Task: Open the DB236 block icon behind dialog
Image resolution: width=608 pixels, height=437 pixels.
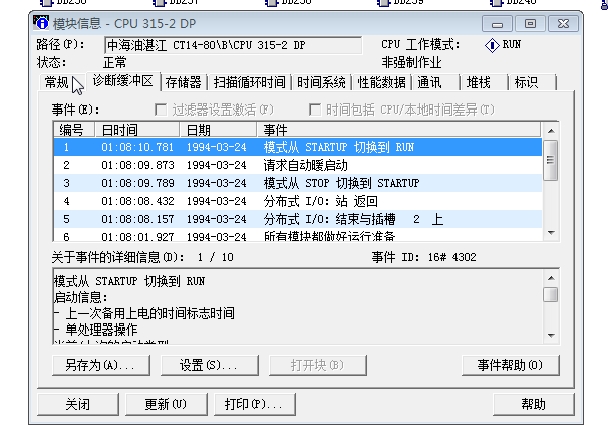Action: pyautogui.click(x=47, y=3)
